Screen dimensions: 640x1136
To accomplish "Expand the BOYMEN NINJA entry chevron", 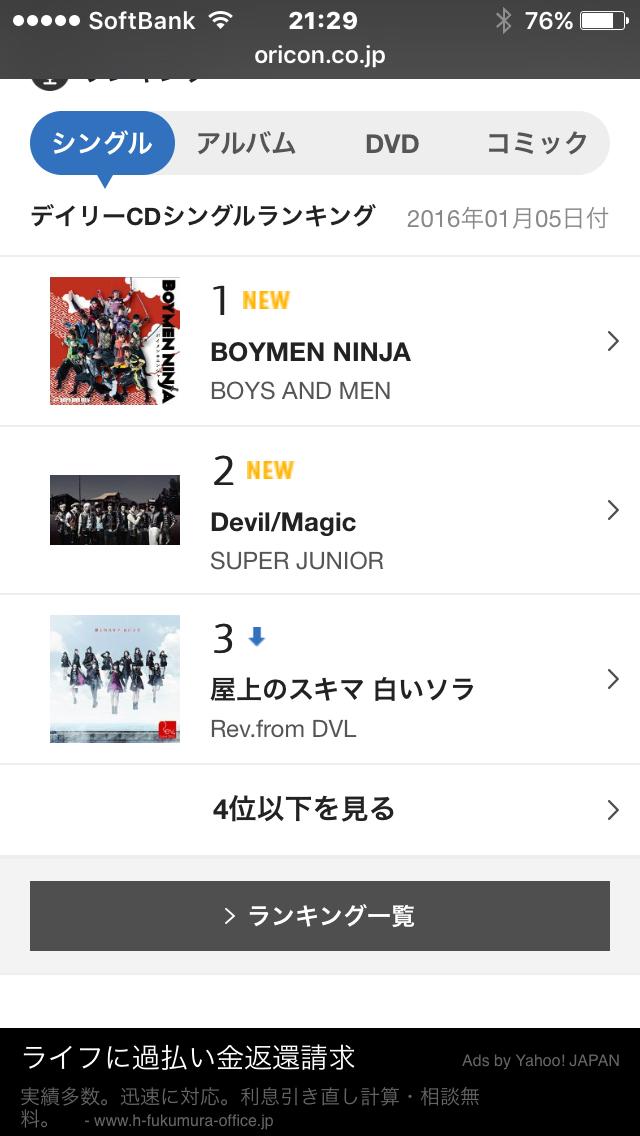I will pos(613,341).
